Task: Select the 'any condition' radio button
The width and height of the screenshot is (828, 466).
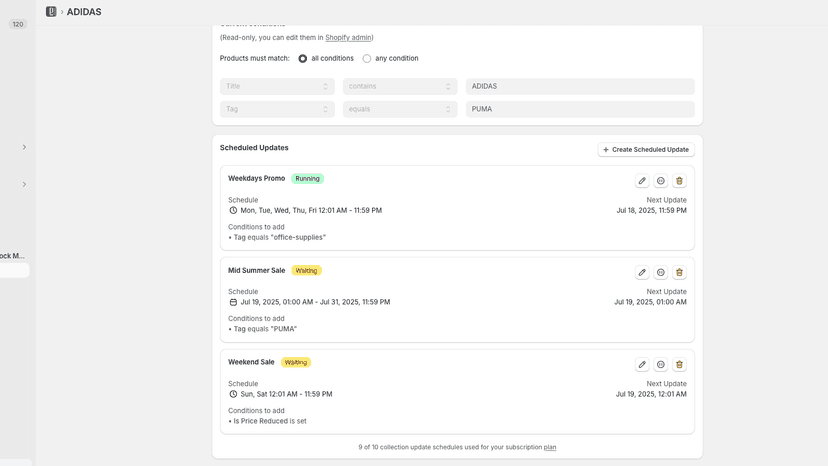Action: pyautogui.click(x=366, y=59)
